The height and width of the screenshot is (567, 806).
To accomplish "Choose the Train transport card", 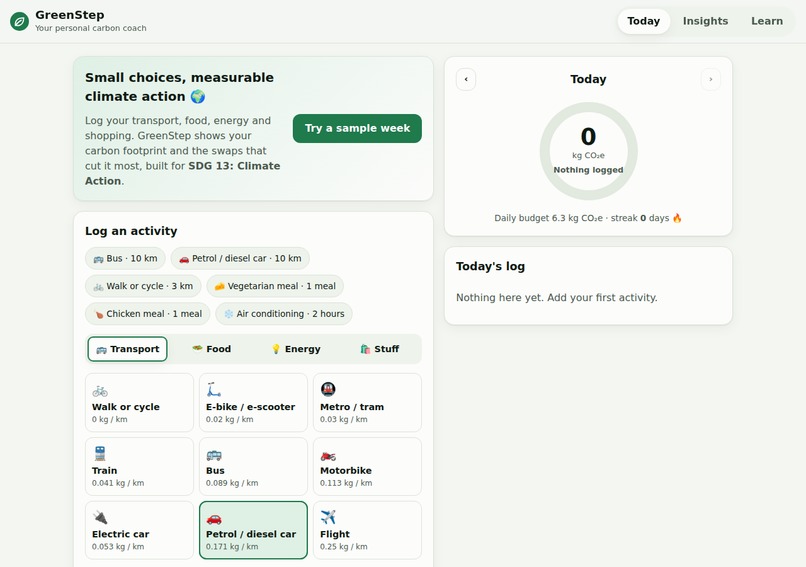I will [139, 466].
